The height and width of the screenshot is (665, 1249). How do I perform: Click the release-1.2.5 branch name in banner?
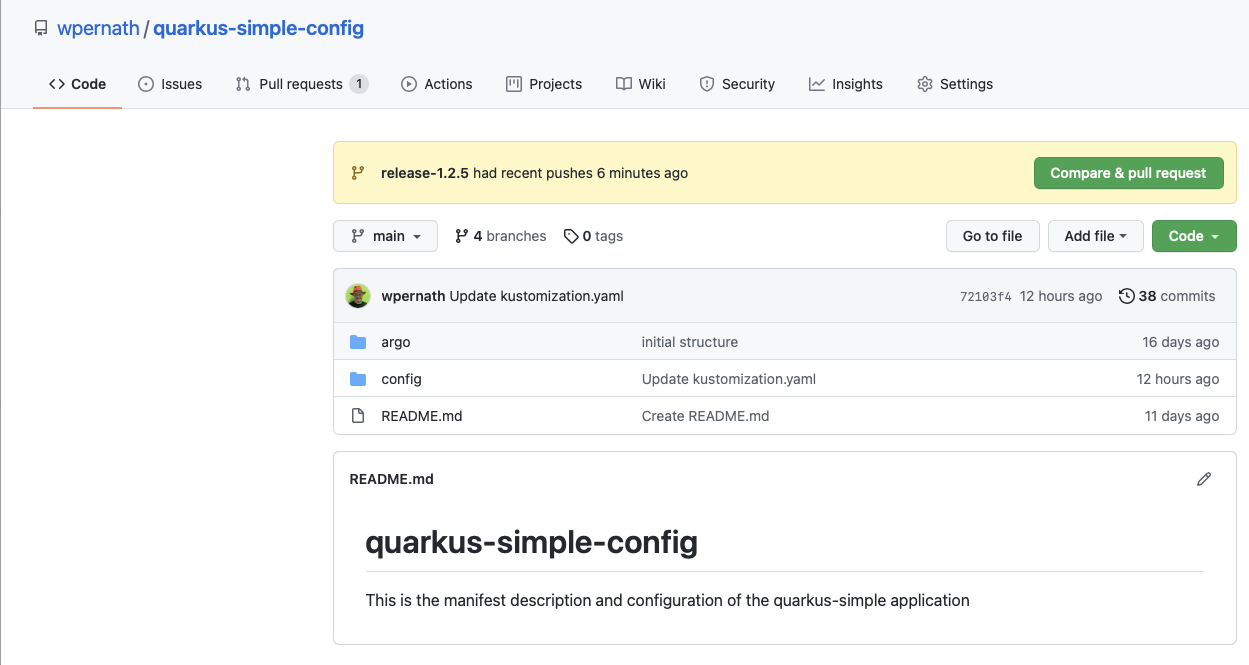pos(425,173)
